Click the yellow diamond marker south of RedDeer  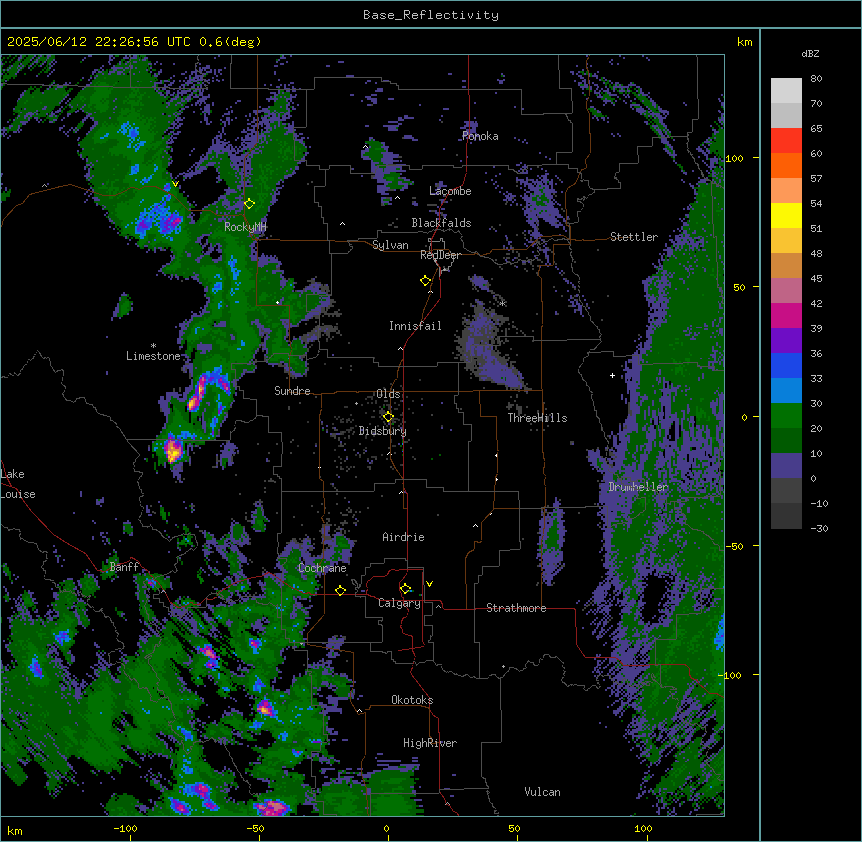pos(425,280)
